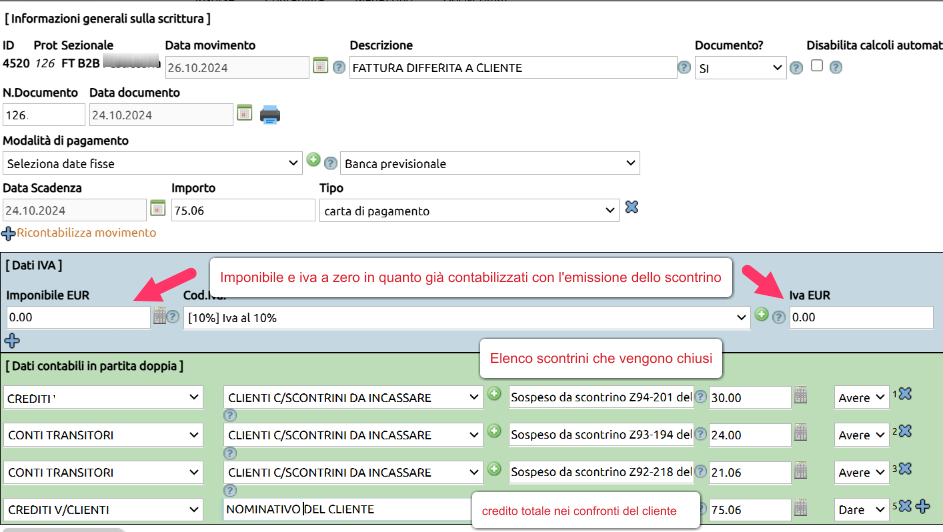
Task: Open CONTI TRANSITORI dropdown in 21.06 row
Action: [x=103, y=472]
